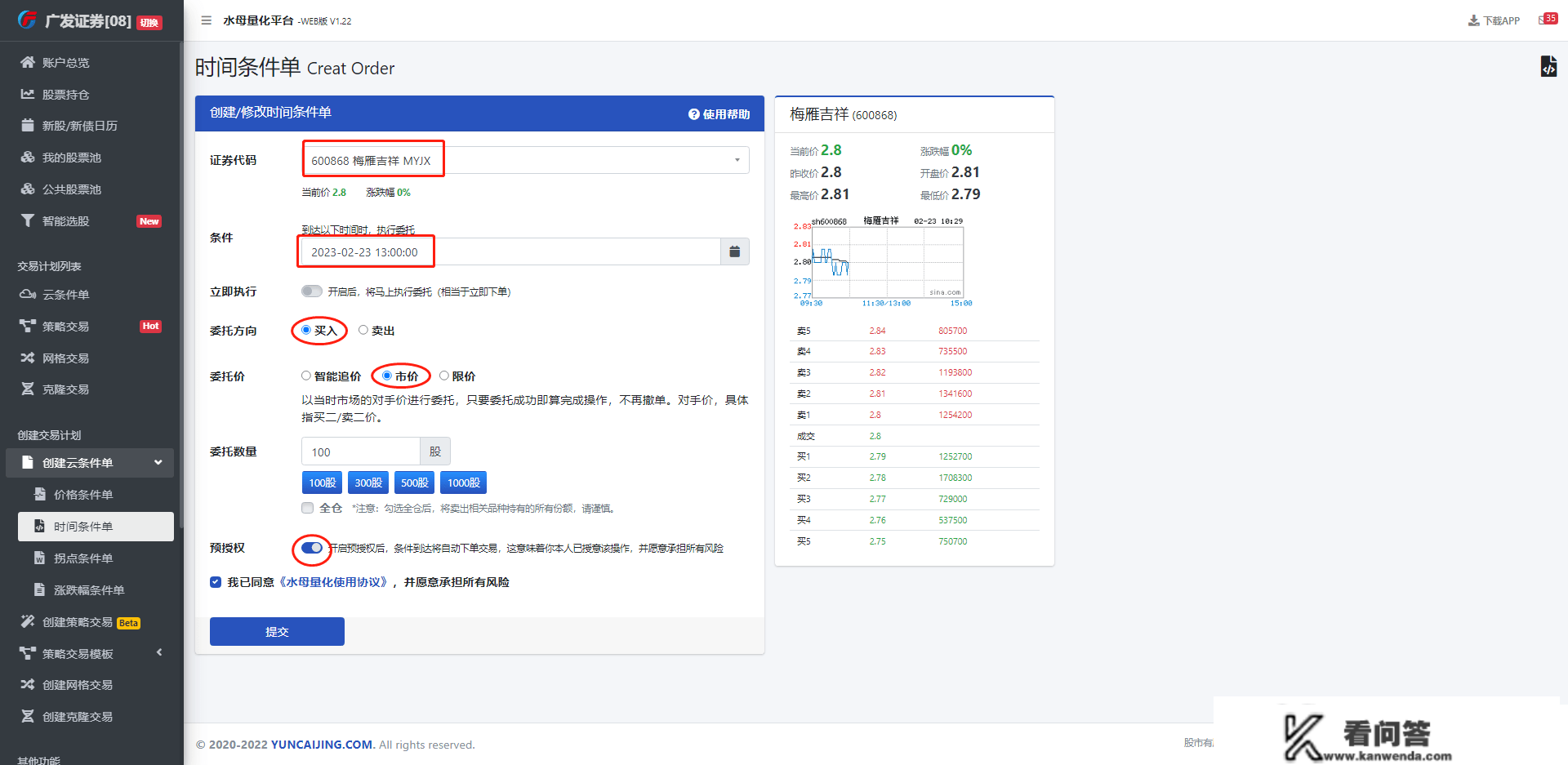Click the file icon next to 拐点条件单

pyautogui.click(x=39, y=558)
